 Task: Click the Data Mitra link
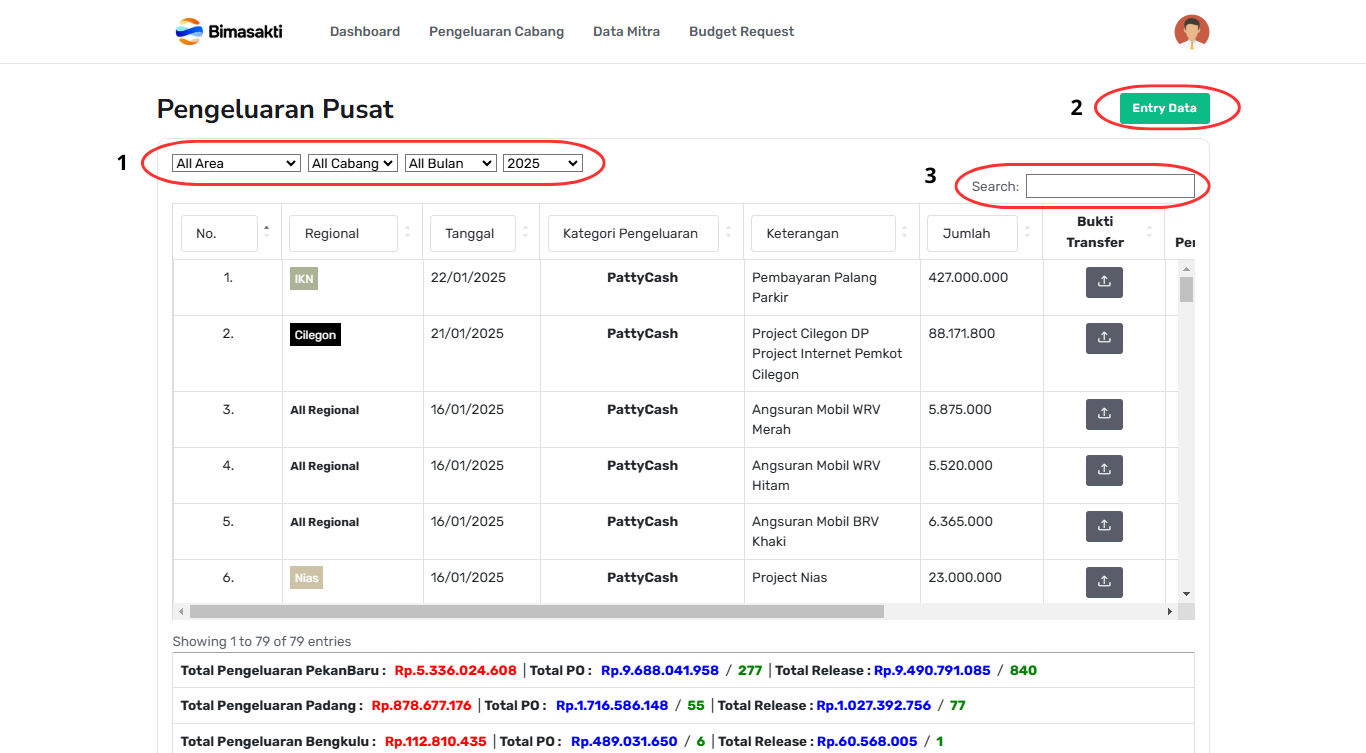pos(626,32)
